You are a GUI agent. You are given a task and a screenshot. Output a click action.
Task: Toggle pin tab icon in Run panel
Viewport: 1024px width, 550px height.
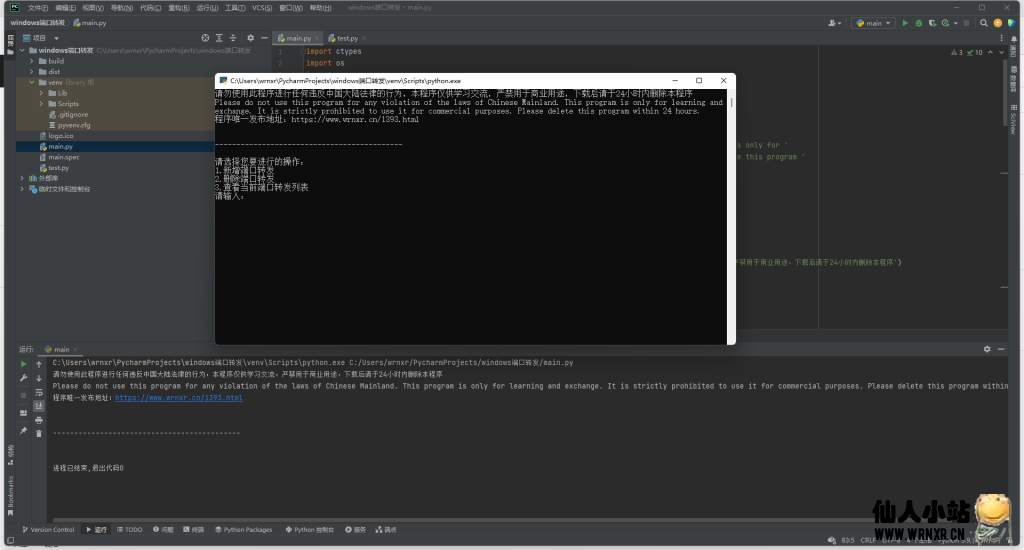(23, 430)
